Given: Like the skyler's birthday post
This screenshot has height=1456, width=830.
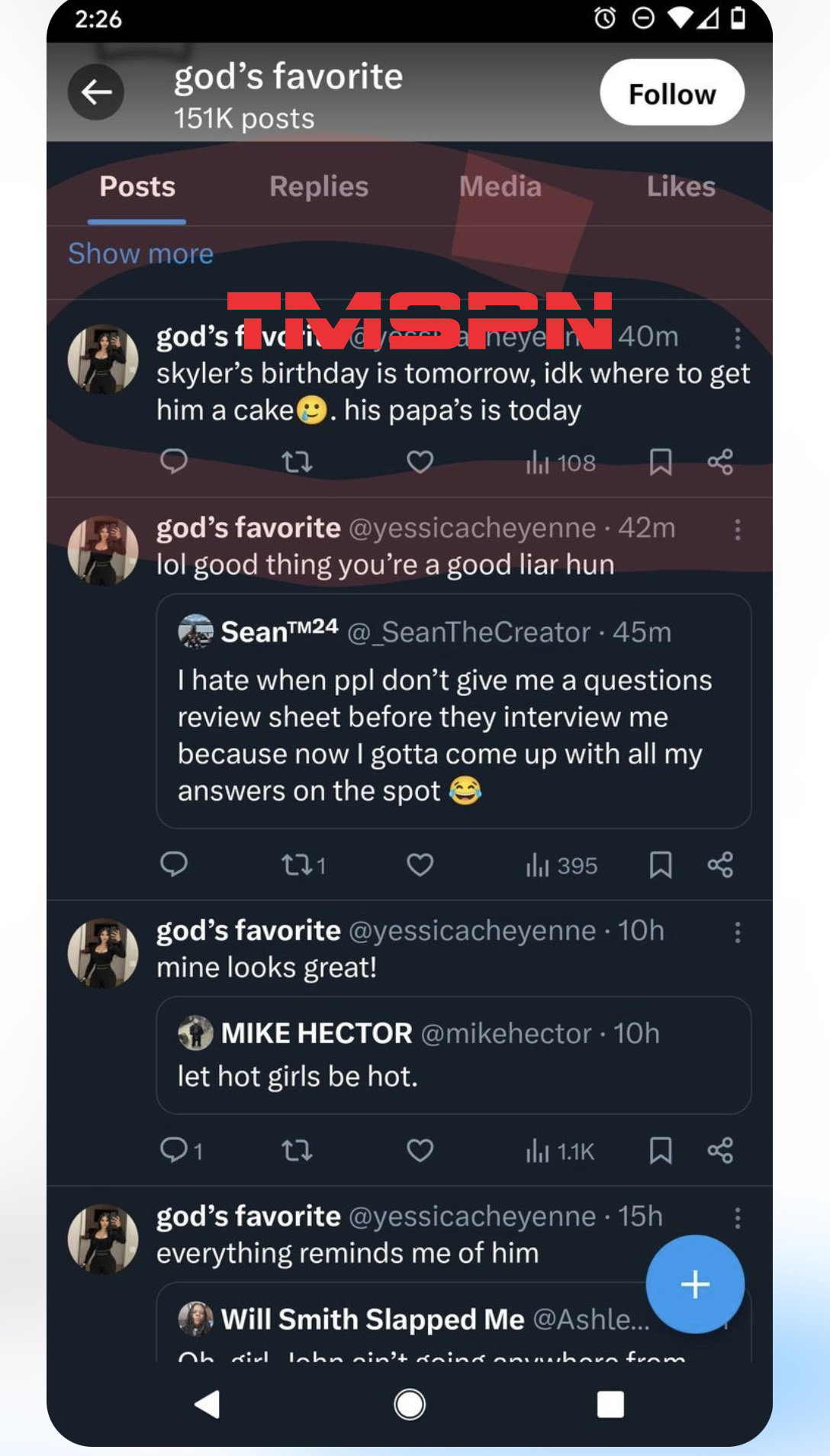Looking at the screenshot, I should coord(420,462).
